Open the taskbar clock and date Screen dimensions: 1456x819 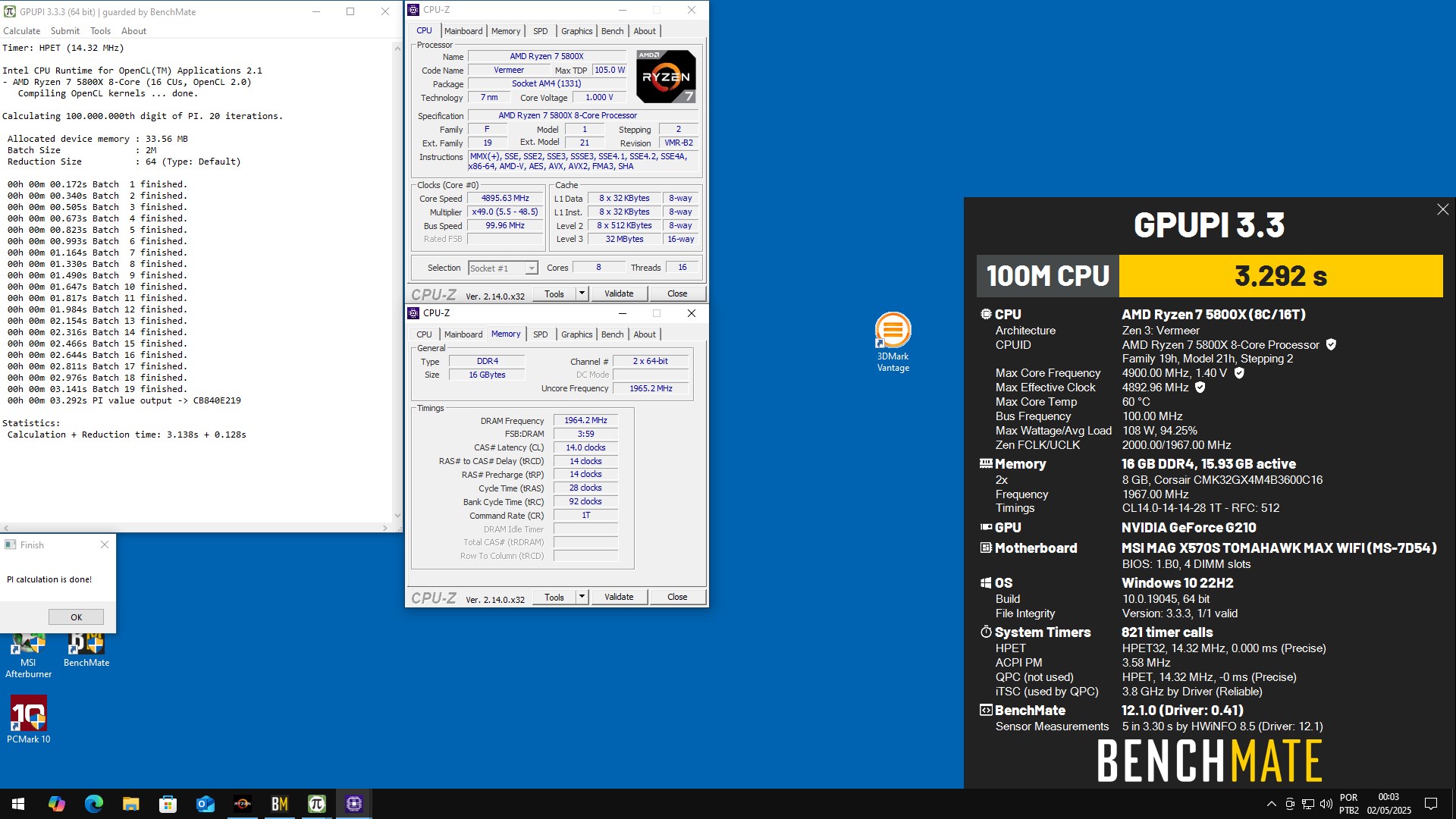[x=1389, y=804]
